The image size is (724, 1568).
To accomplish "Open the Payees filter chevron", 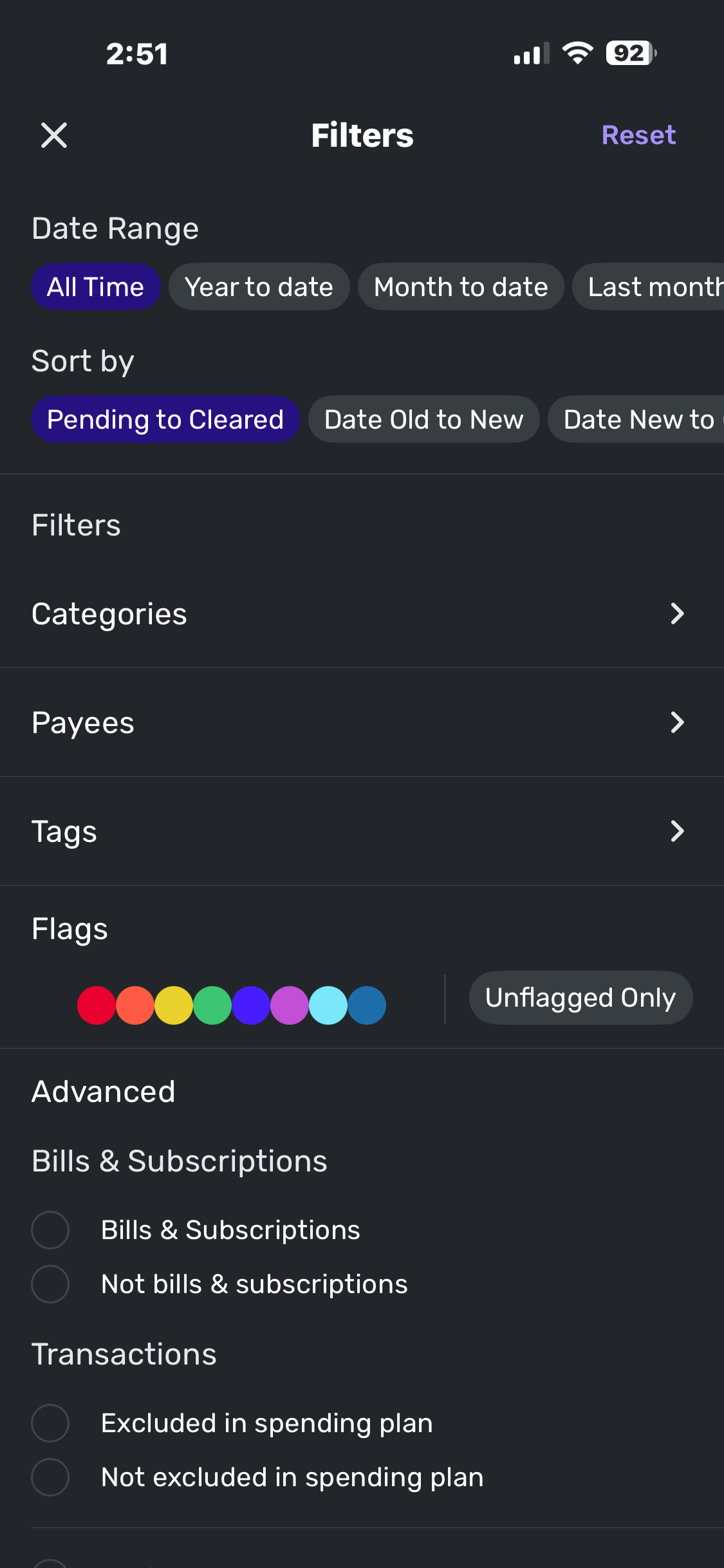I will coord(676,723).
